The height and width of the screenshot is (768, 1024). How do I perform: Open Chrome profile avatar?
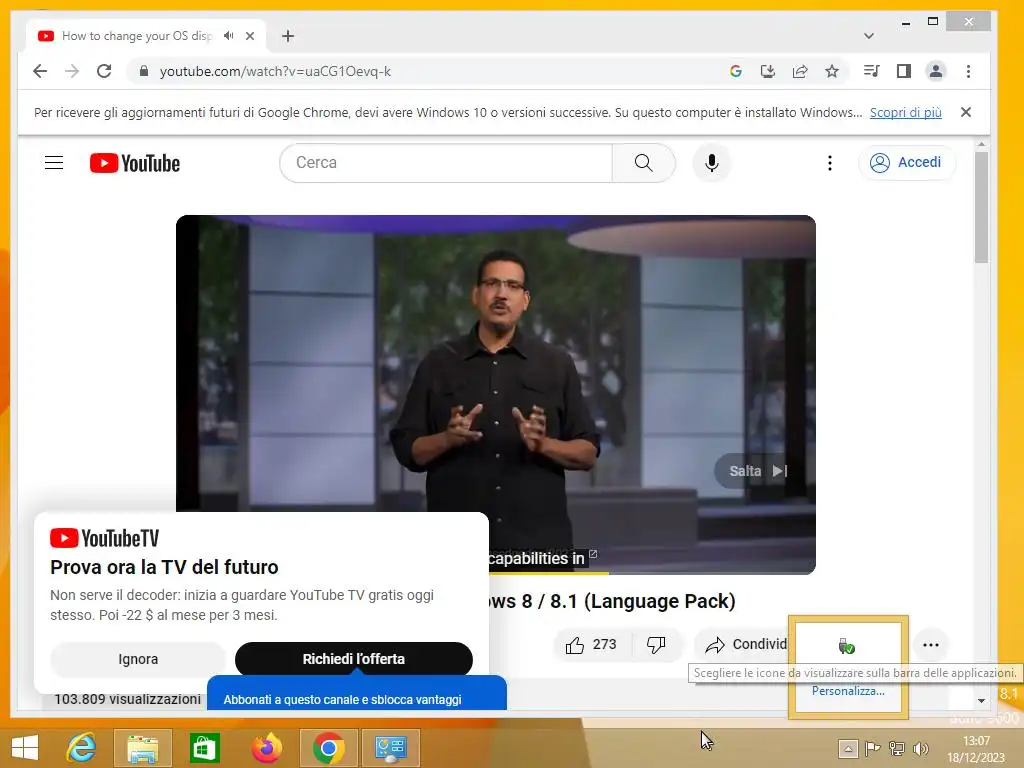(x=936, y=71)
